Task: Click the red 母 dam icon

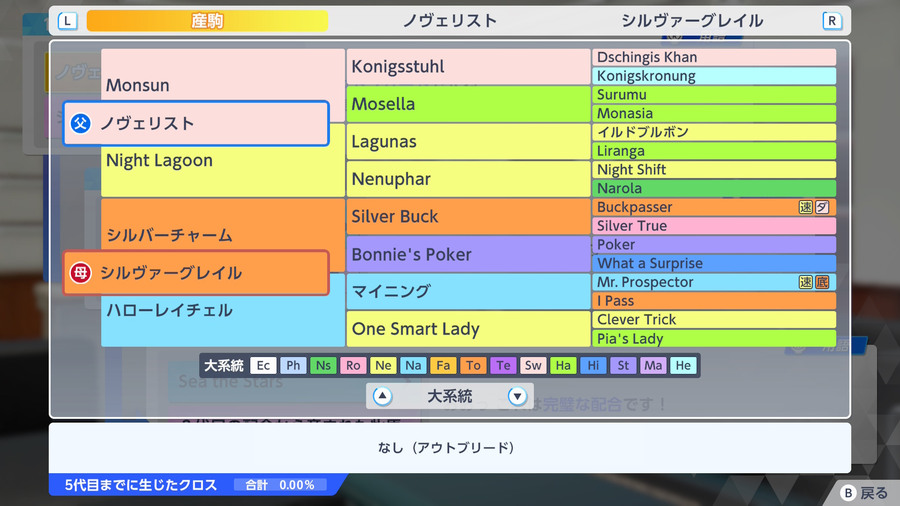Action: click(80, 273)
